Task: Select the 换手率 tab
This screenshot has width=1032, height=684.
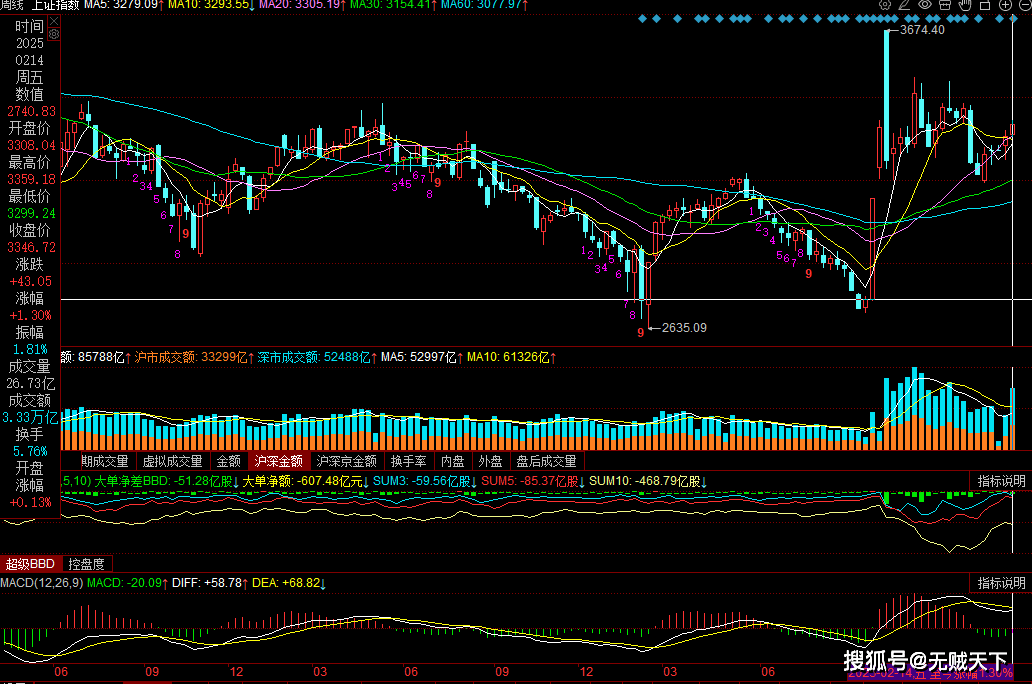Action: 408,462
